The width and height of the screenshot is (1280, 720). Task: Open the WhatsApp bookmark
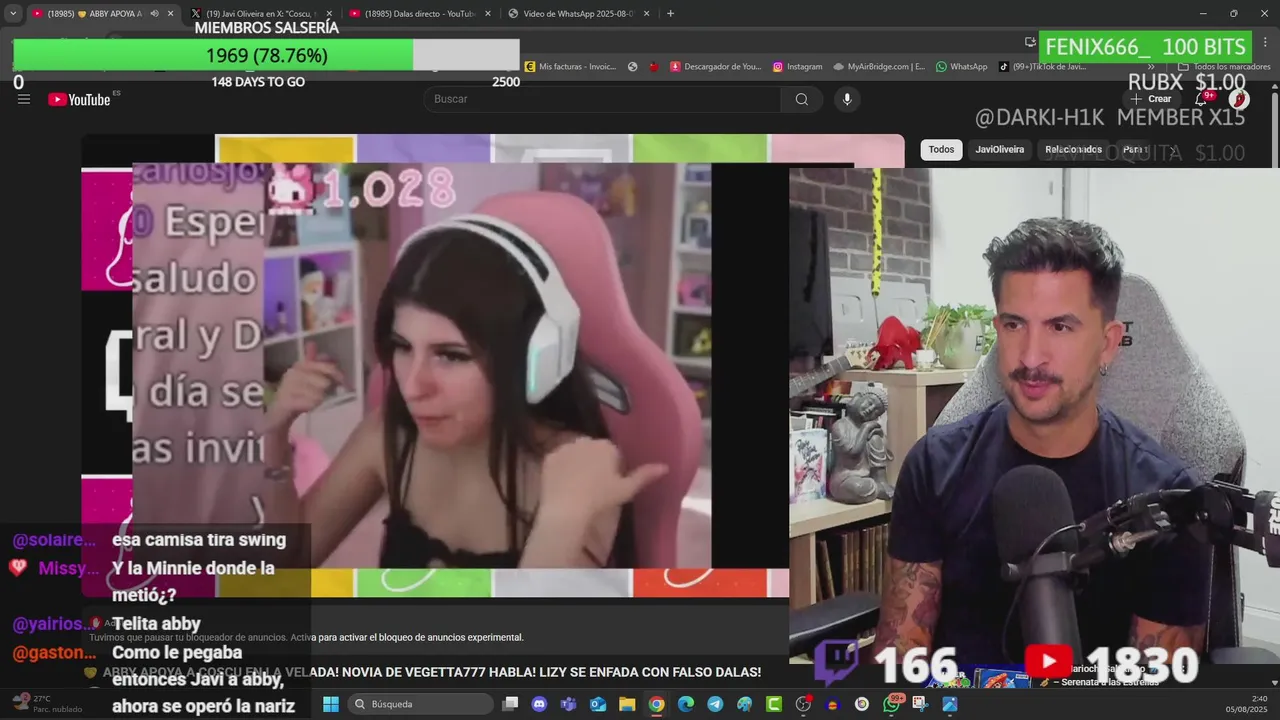(x=961, y=67)
